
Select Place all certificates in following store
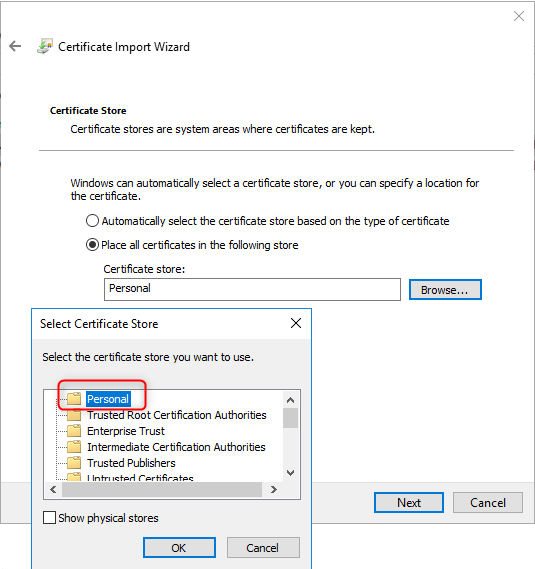(92, 245)
